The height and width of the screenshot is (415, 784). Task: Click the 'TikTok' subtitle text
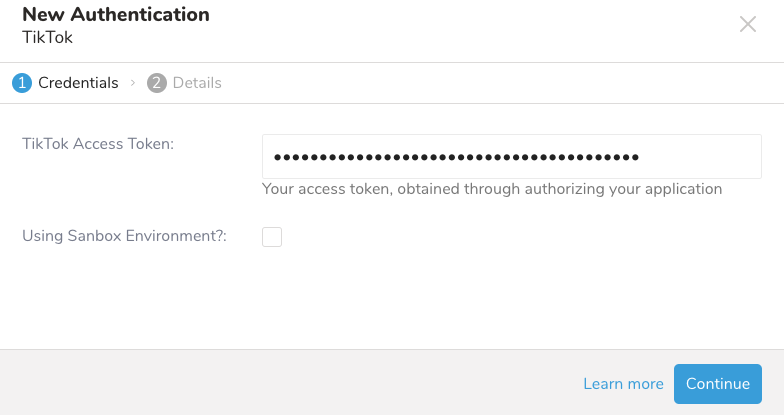point(47,37)
